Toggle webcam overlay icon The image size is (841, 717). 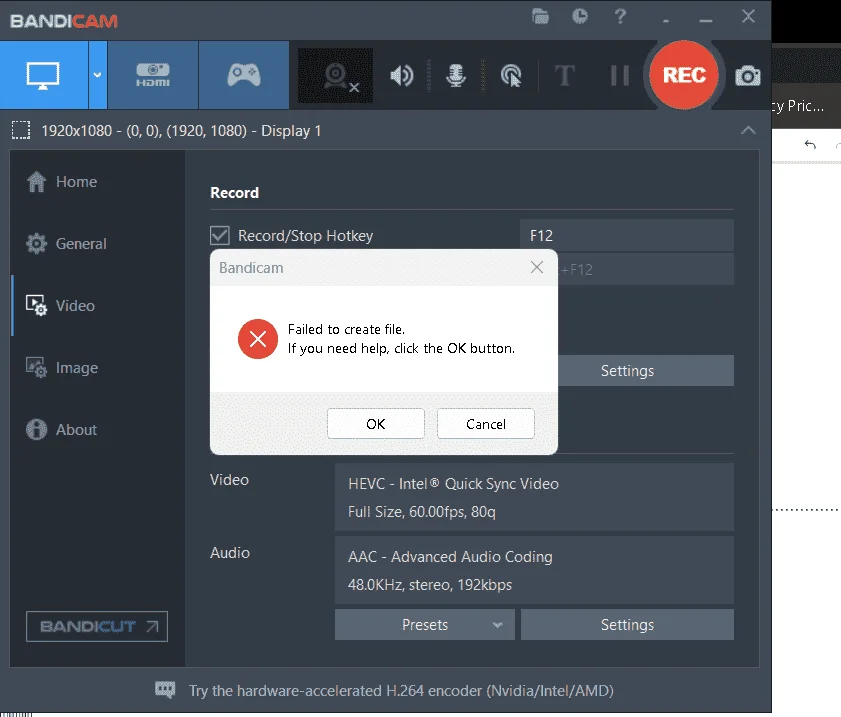336,76
